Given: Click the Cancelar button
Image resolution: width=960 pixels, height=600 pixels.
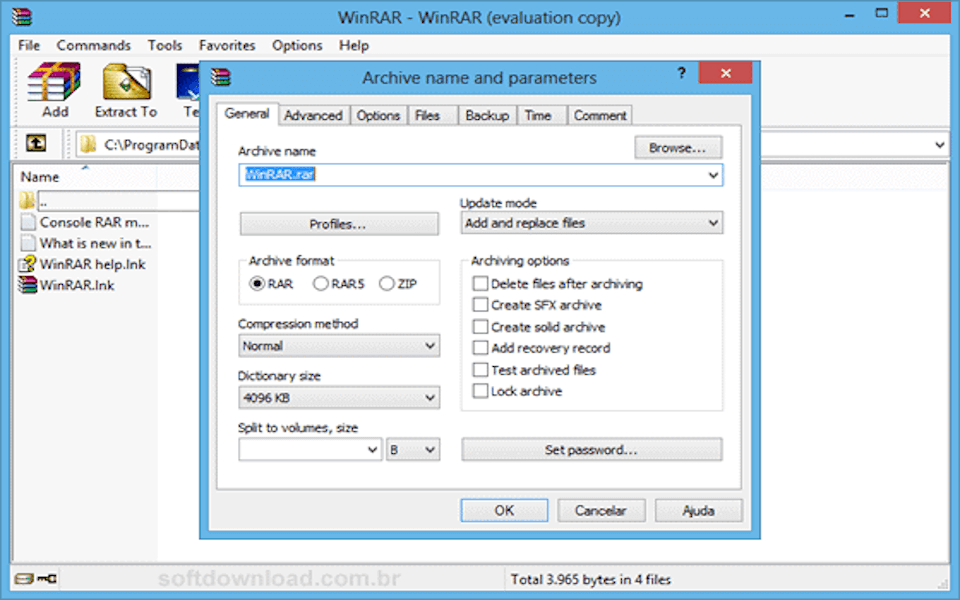Looking at the screenshot, I should [601, 511].
